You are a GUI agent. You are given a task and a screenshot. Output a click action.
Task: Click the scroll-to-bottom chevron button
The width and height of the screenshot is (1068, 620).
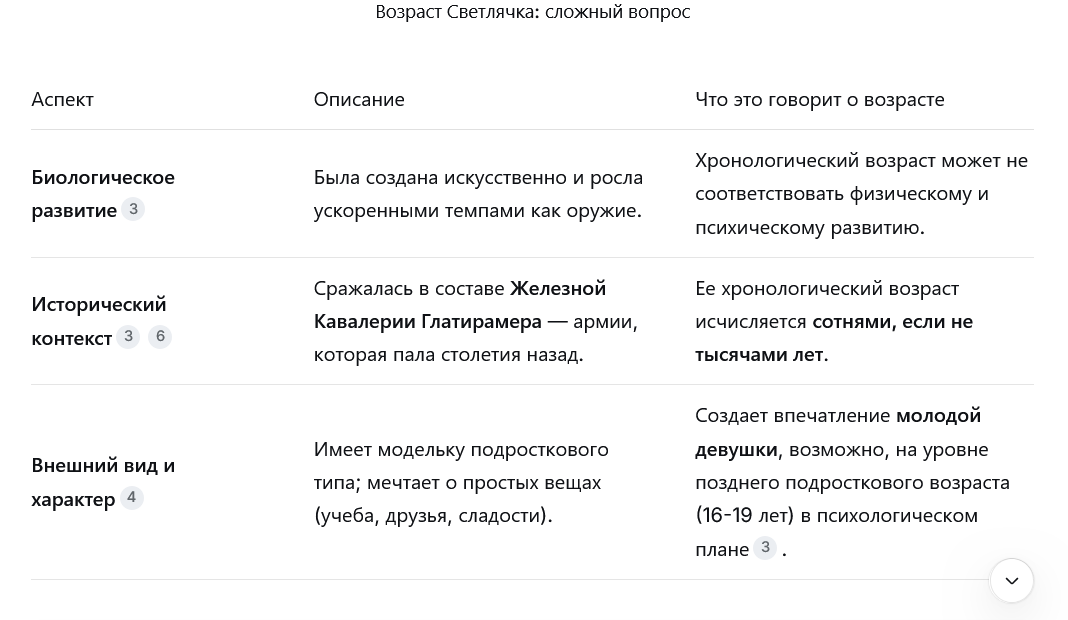pyautogui.click(x=1011, y=580)
